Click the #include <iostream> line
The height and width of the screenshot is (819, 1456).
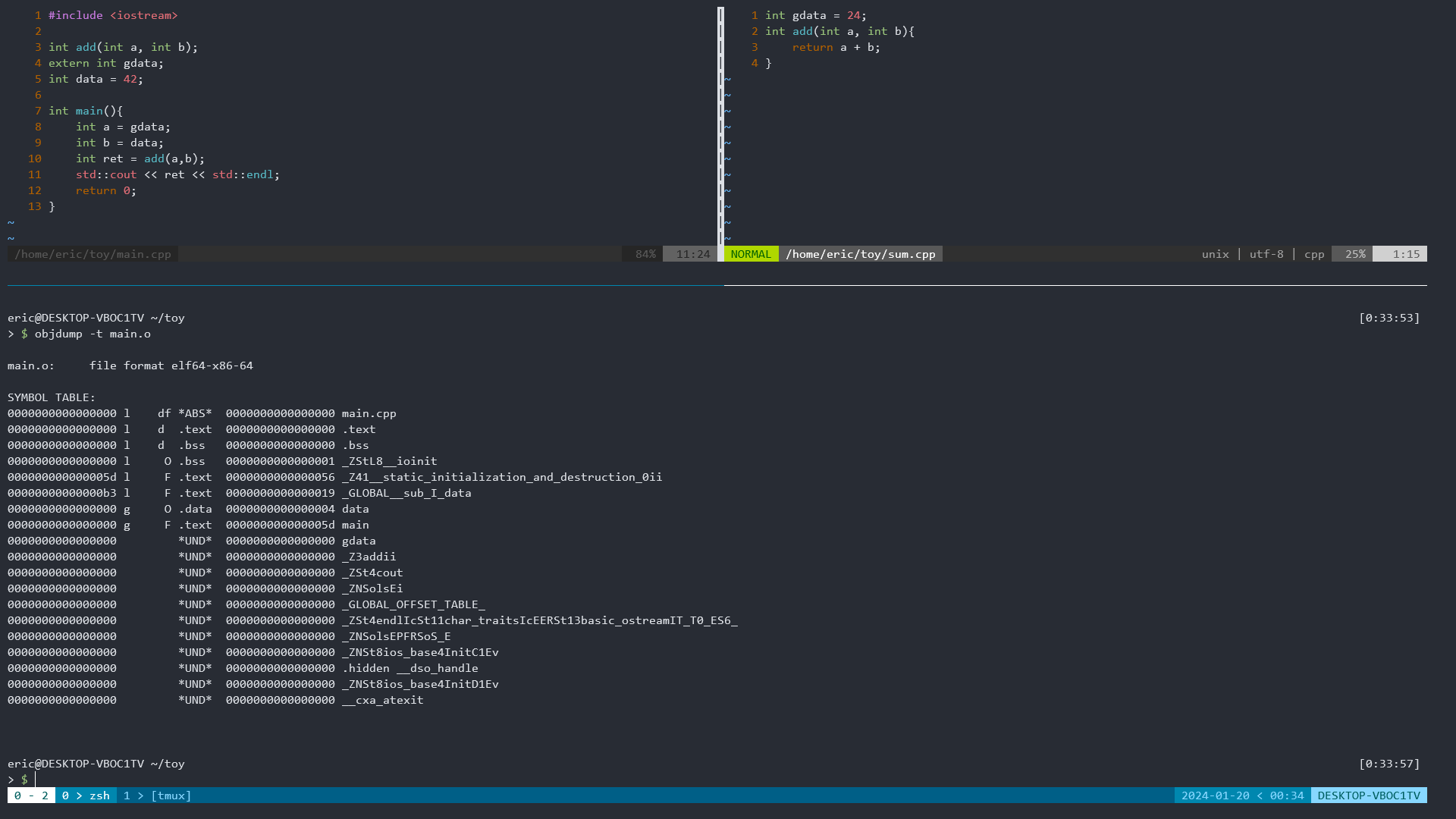coord(113,15)
